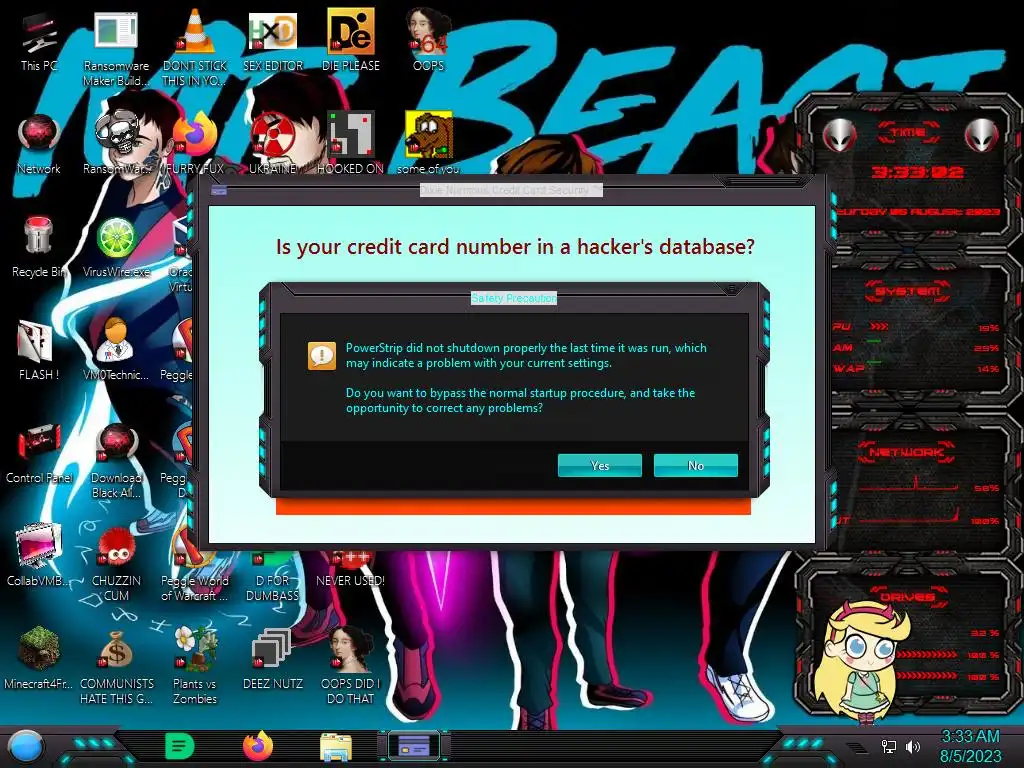Click the Safety Precaution title bar
This screenshot has width=1024, height=768.
coord(514,298)
